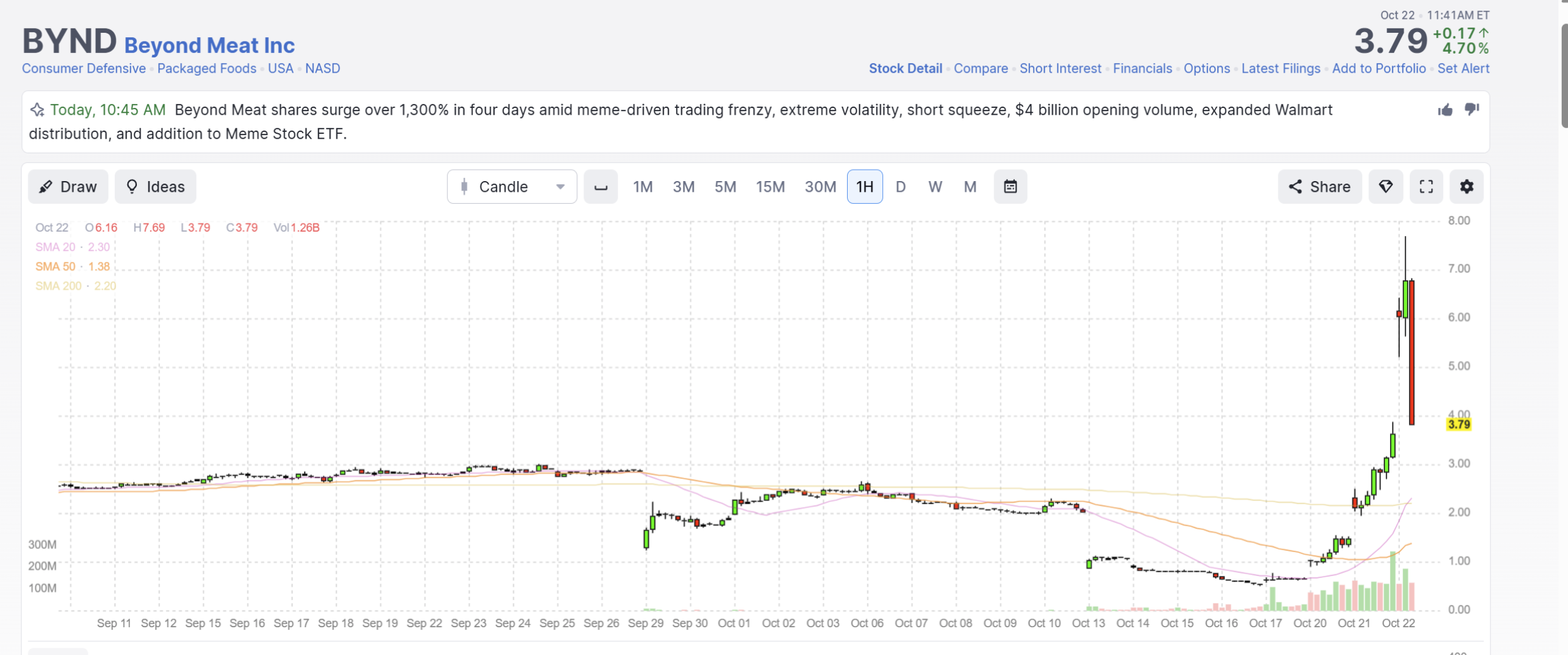
Task: Click the AI sparkle icon beside news
Action: [x=37, y=110]
